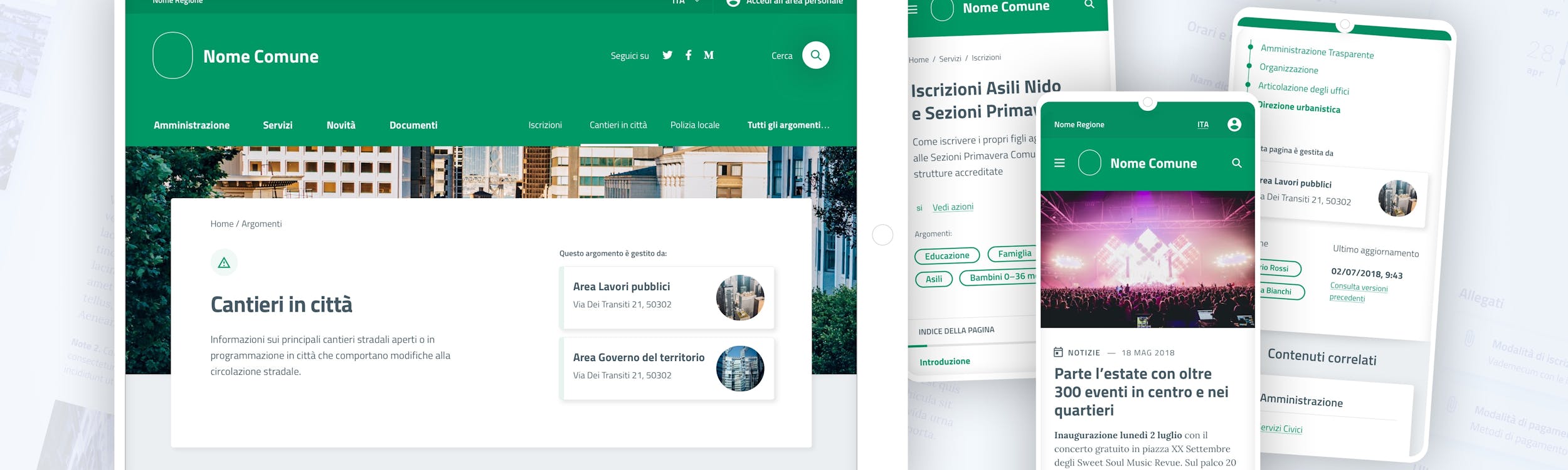
Task: Open the ITA language dropdown on center phone
Action: [1202, 125]
